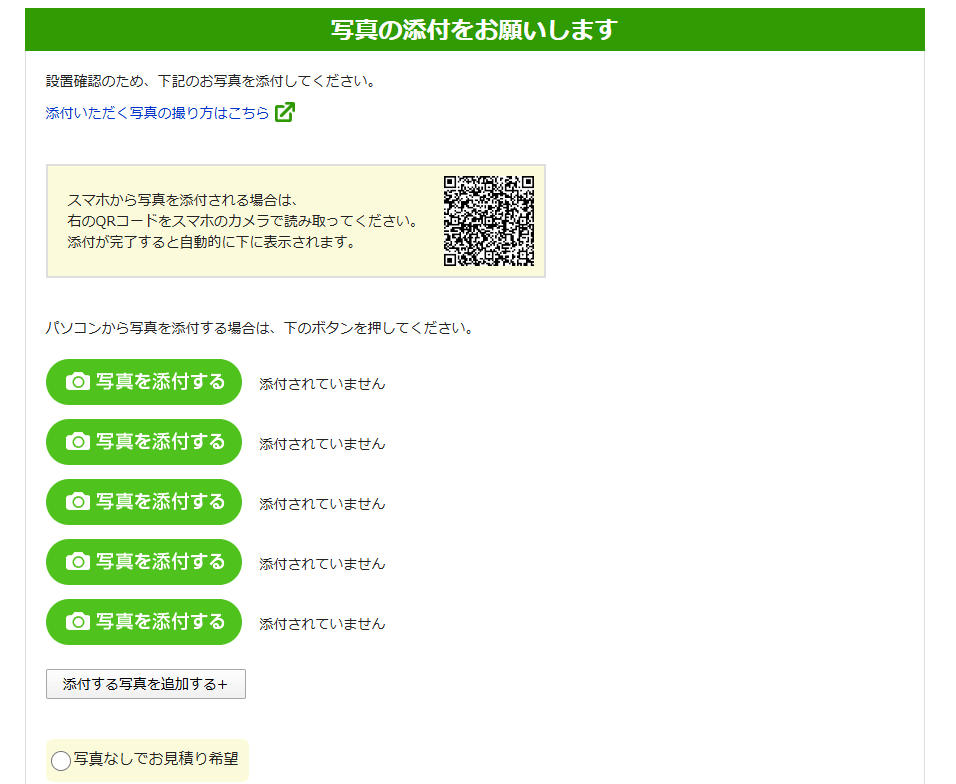The image size is (956, 784).
Task: Click the QR code image
Action: tap(489, 221)
